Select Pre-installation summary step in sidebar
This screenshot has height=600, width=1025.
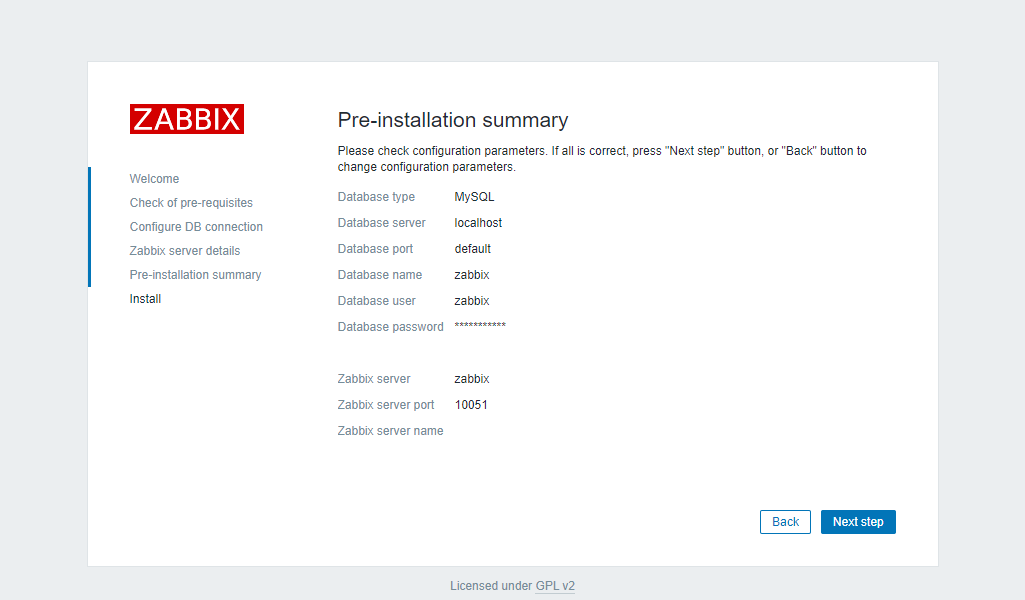click(195, 275)
